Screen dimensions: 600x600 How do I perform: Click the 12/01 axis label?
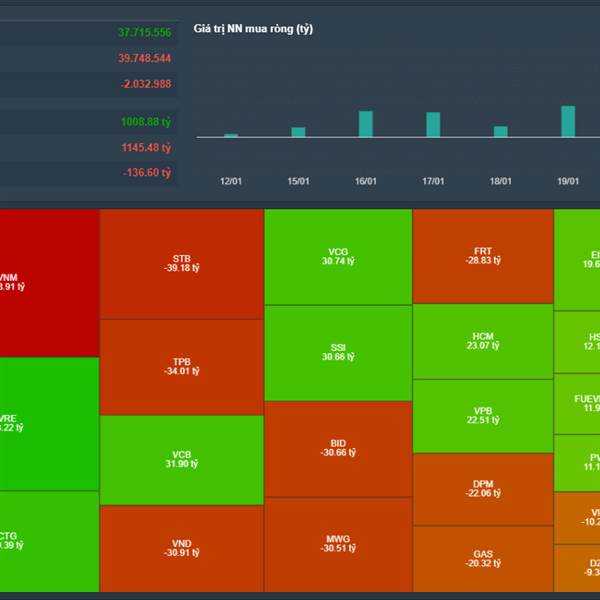pos(231,181)
